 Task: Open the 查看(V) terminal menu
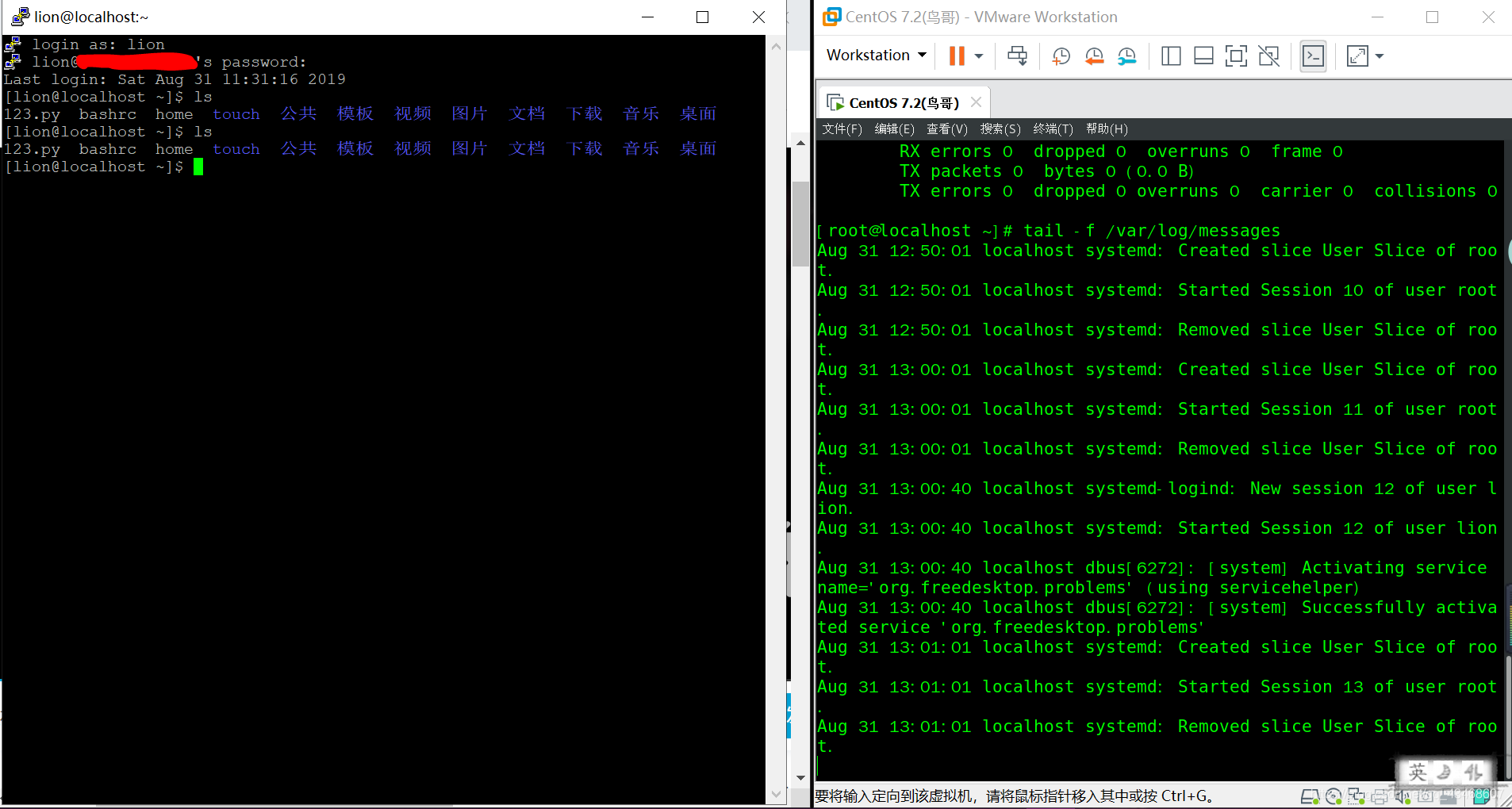click(x=946, y=128)
